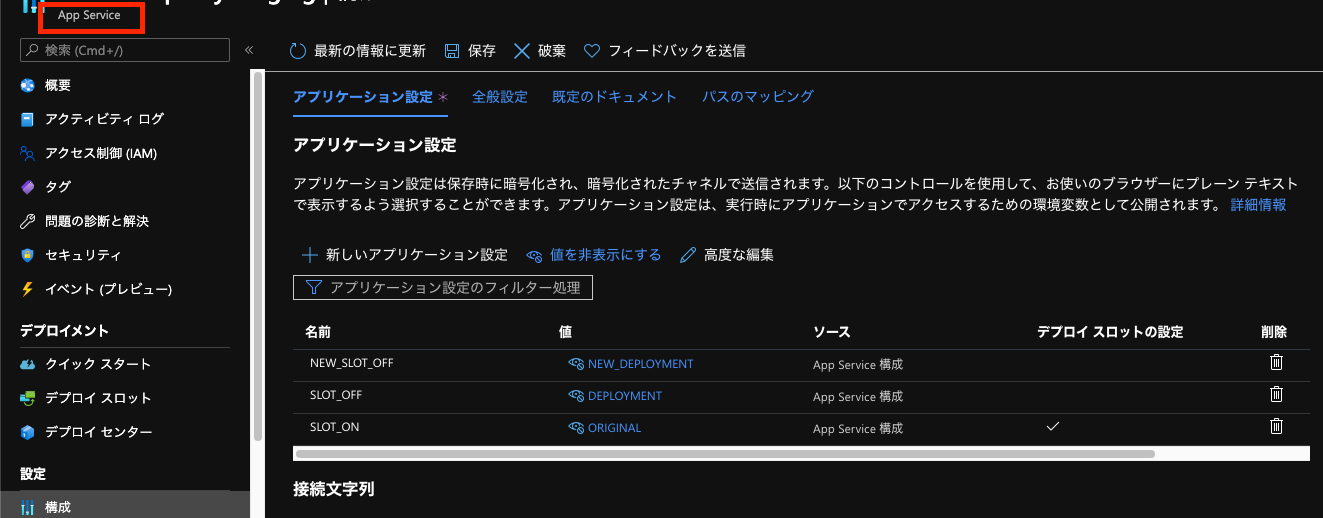
Task: Click デプロイ スロットの設定 column header
Action: pyautogui.click(x=1110, y=332)
